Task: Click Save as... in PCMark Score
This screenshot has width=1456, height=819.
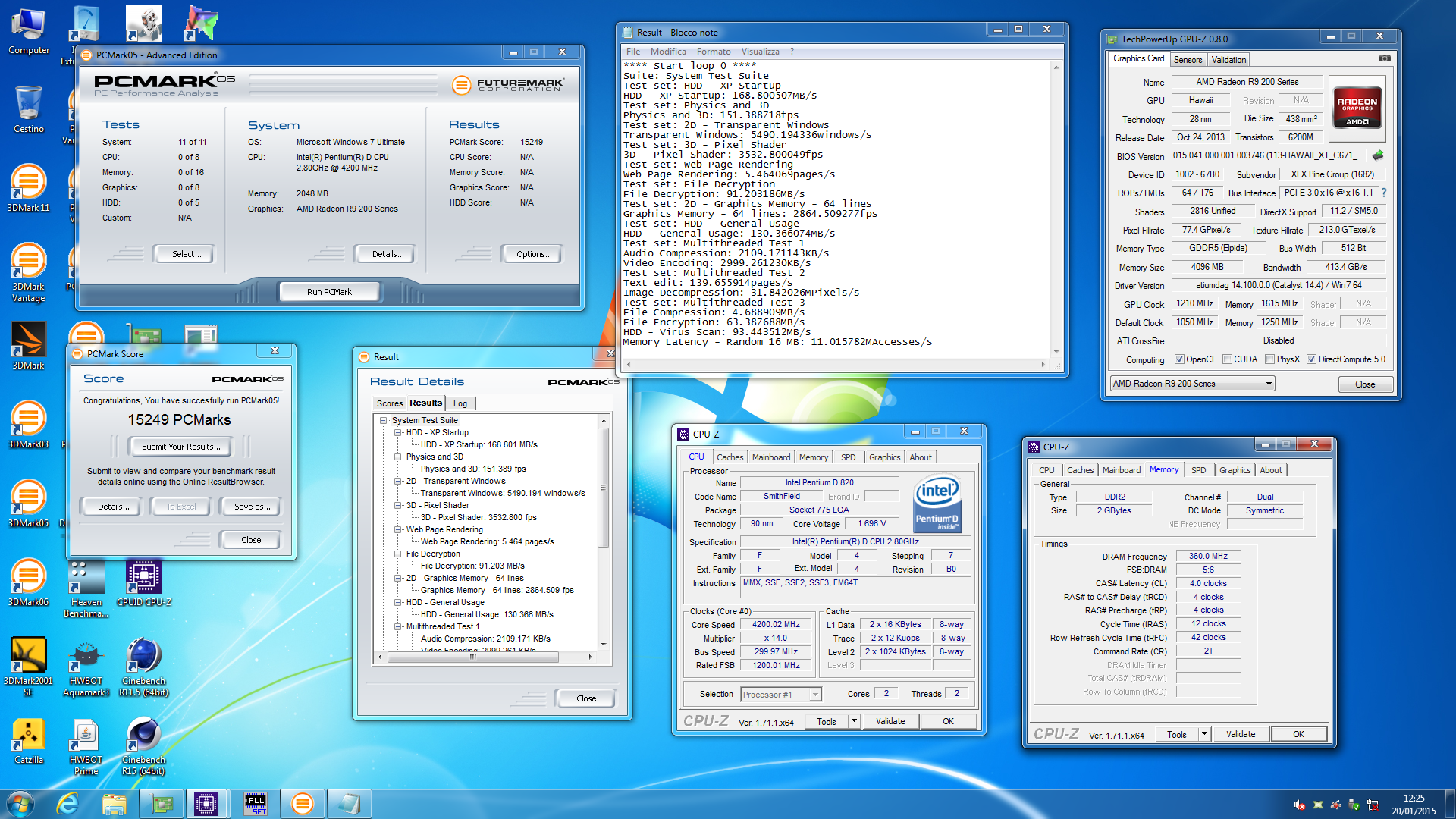Action: pos(252,507)
